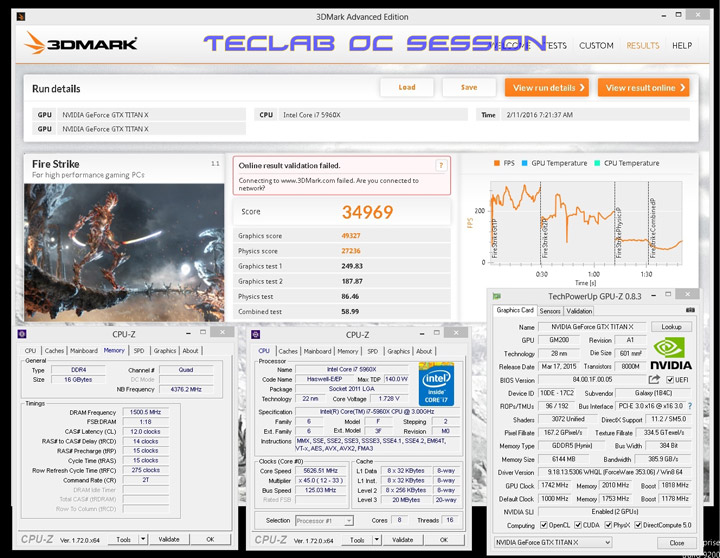The image size is (720, 558).
Task: Open the GPU selection dropdown in GPU-Z
Action: click(553, 542)
